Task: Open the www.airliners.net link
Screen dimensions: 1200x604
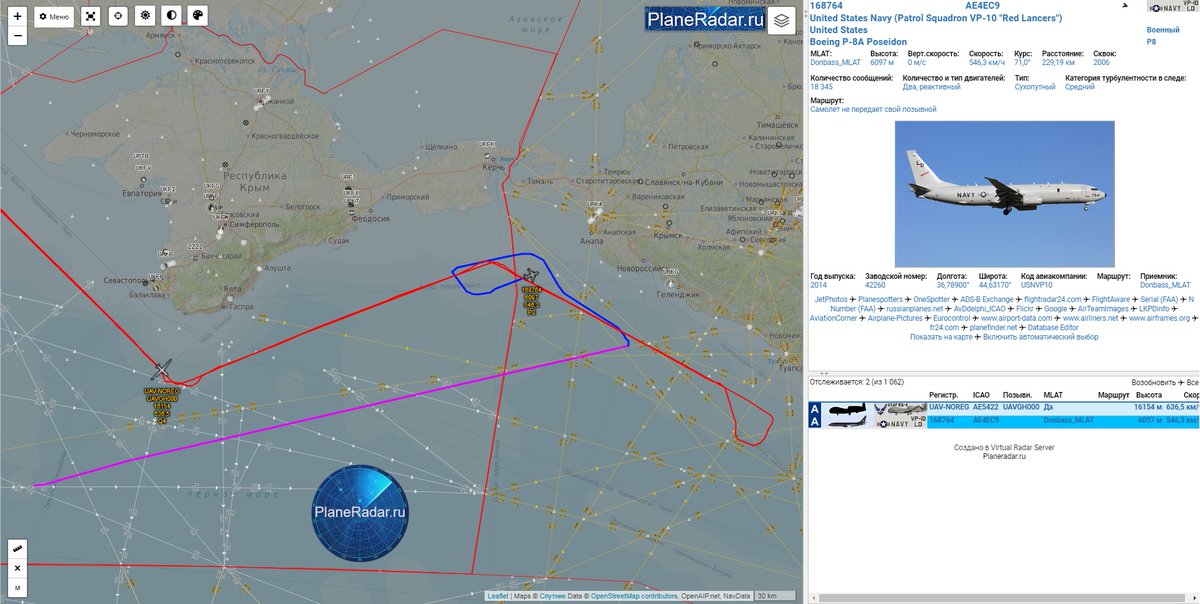Action: pyautogui.click(x=1090, y=319)
